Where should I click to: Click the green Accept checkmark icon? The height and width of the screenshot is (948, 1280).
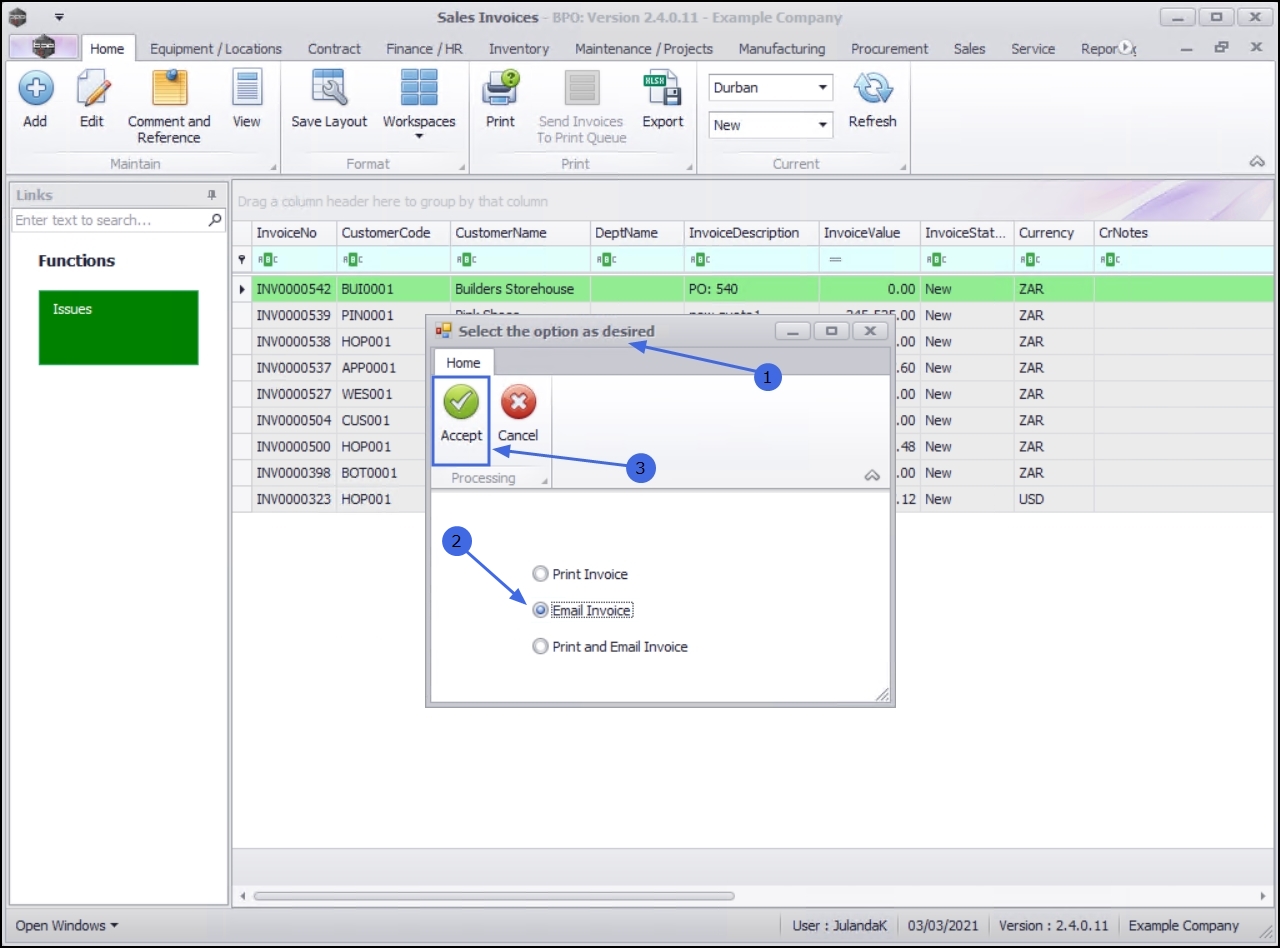(x=461, y=402)
